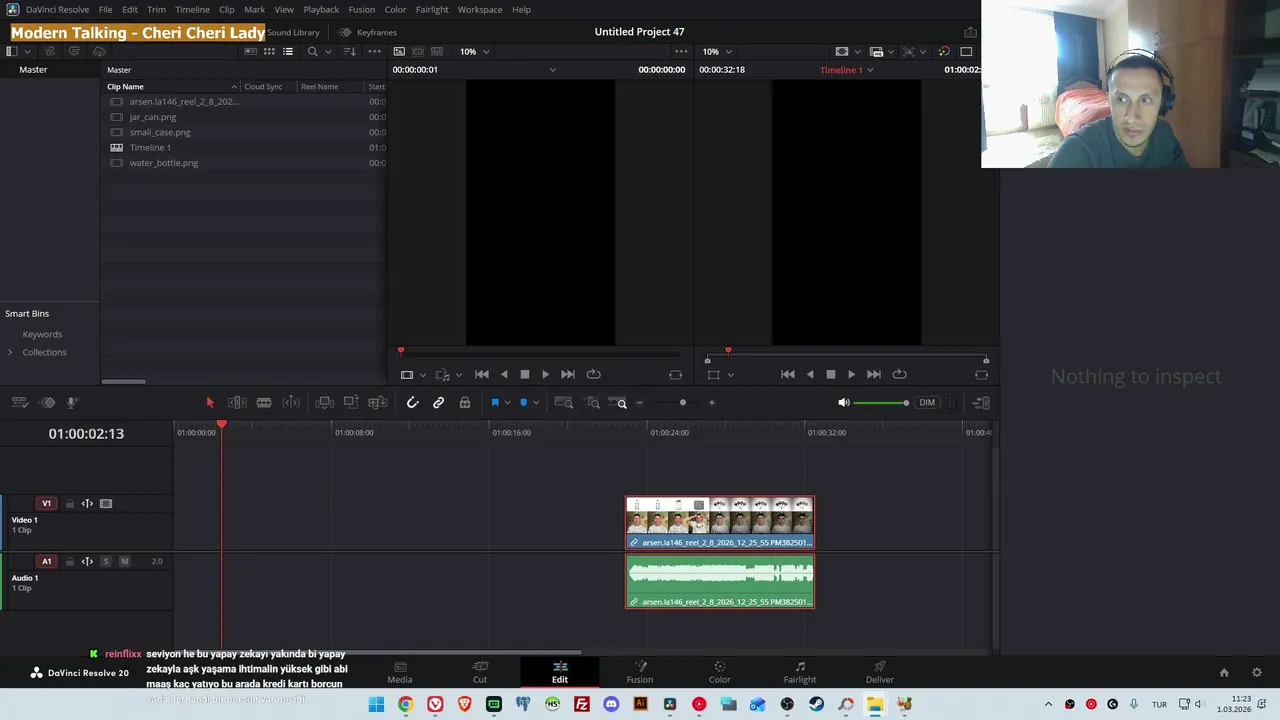Click timeline zoom slider handle
The height and width of the screenshot is (720, 1280).
pyautogui.click(x=683, y=403)
